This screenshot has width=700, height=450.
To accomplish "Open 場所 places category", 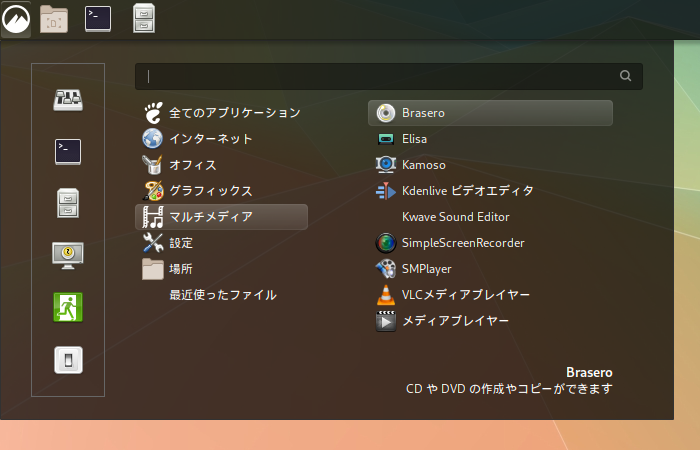I will point(221,269).
